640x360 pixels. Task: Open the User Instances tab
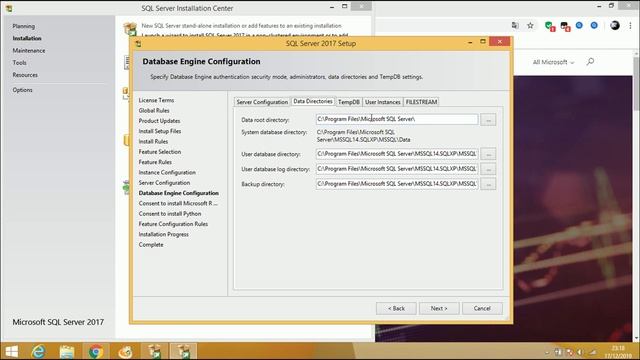pos(382,102)
